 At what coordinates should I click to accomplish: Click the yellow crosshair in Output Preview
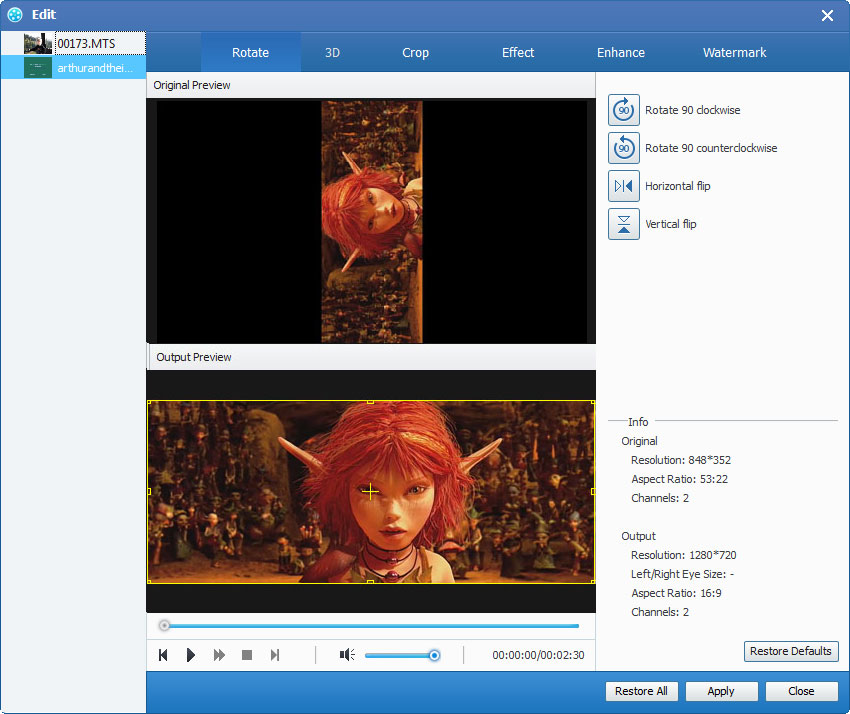point(370,491)
